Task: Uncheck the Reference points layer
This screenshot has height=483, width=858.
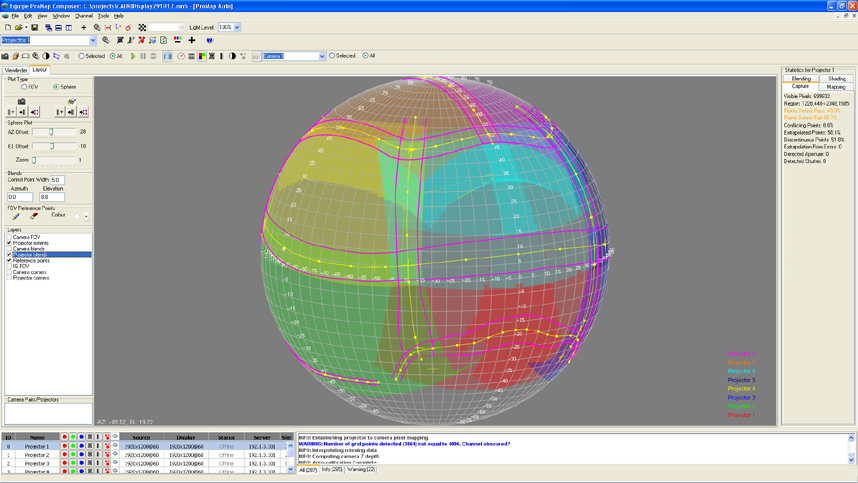Action: click(10, 261)
